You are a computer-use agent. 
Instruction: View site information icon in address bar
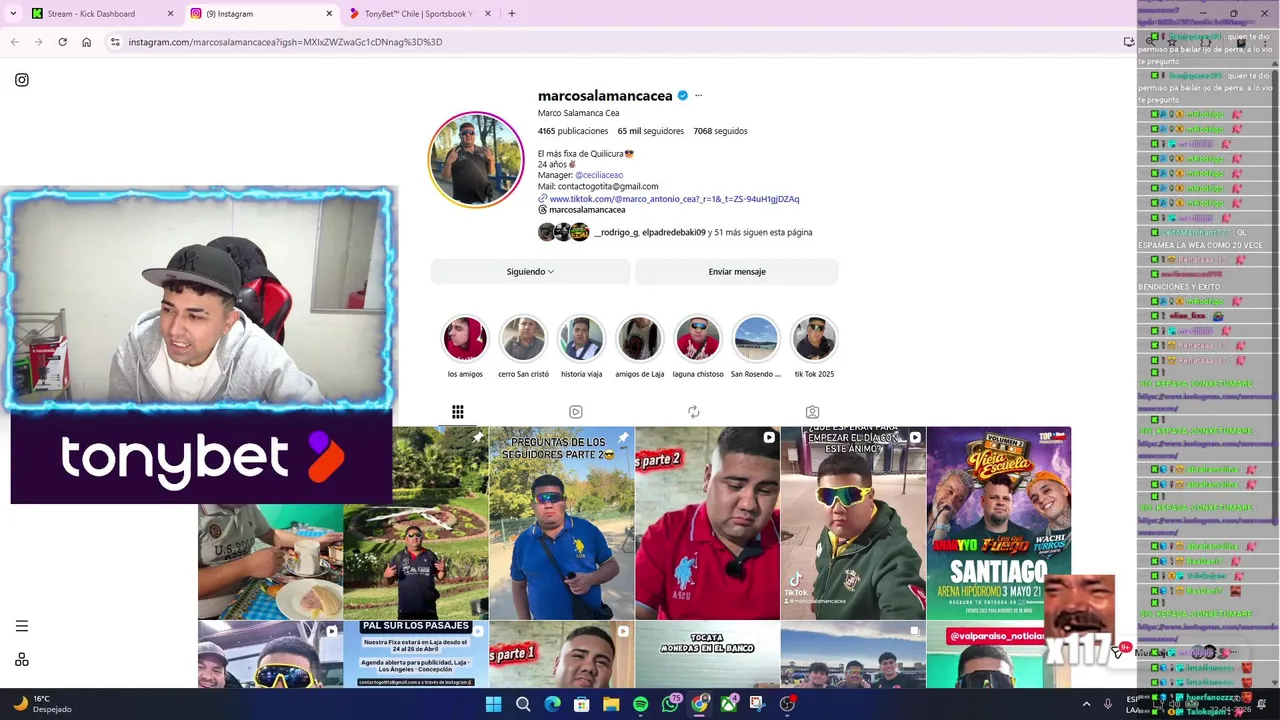(115, 42)
